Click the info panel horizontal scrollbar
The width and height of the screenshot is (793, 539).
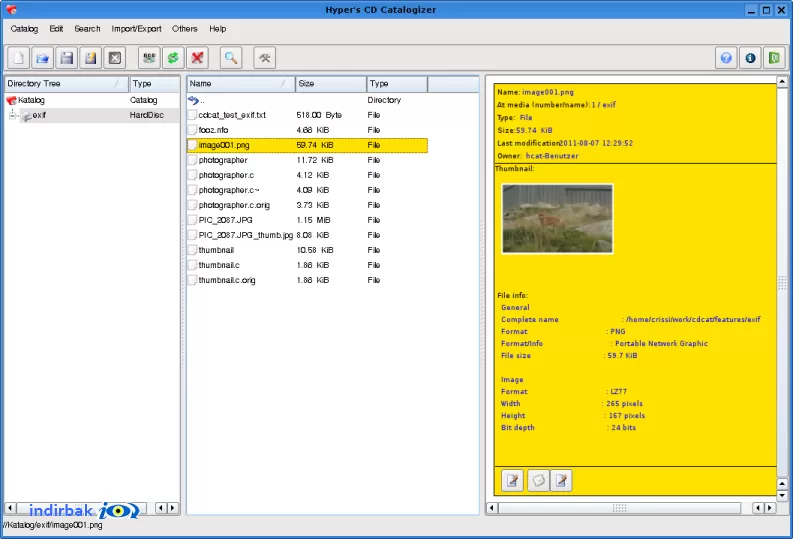(620, 508)
